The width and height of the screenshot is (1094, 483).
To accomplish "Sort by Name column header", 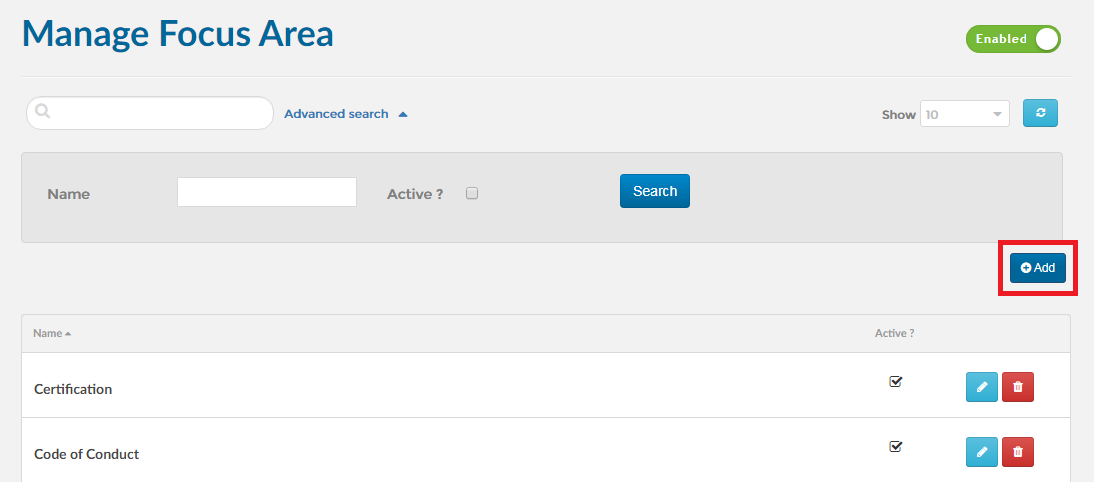I will [x=47, y=333].
